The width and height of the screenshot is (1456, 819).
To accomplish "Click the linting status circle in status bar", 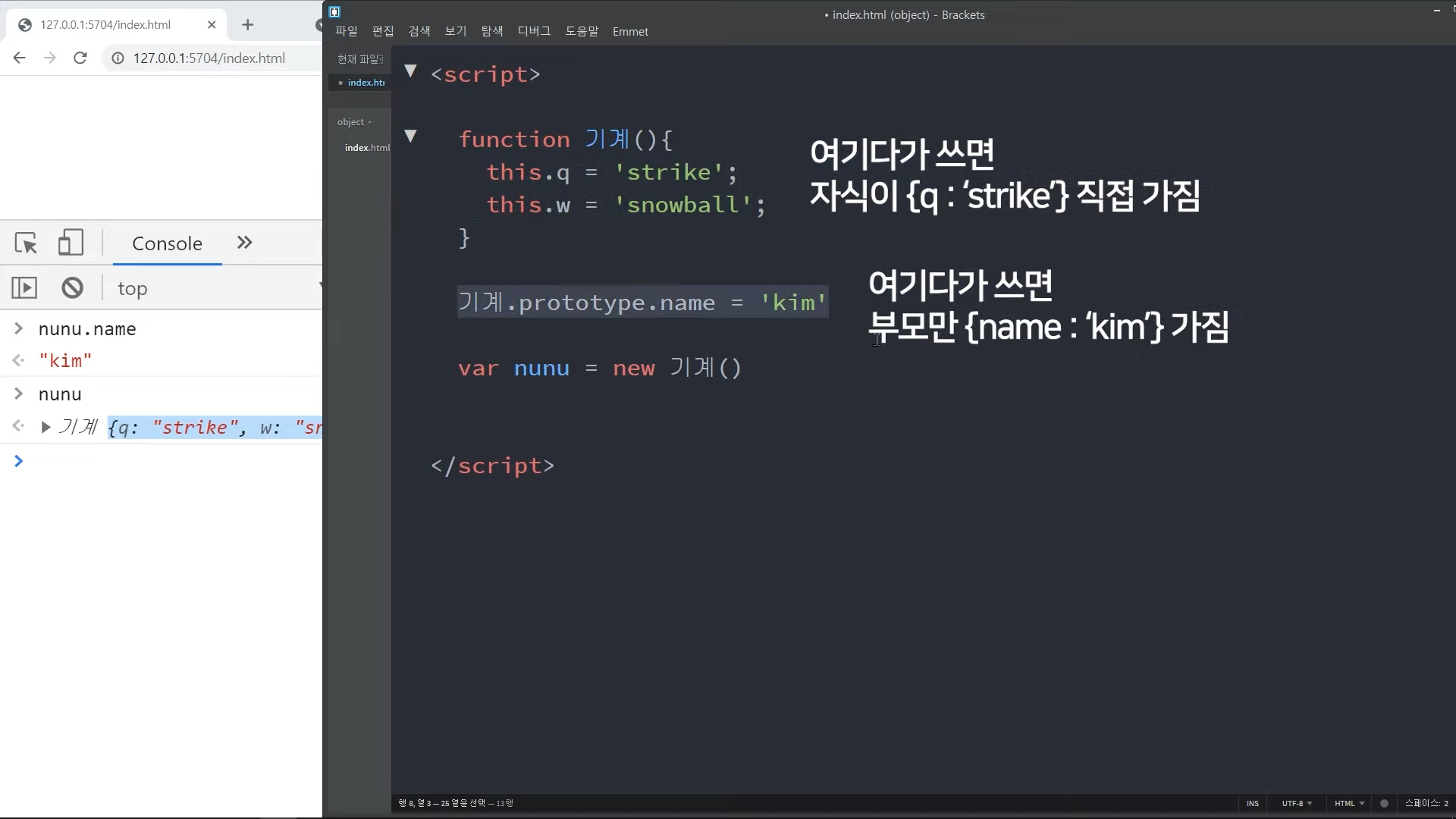I will [1384, 803].
